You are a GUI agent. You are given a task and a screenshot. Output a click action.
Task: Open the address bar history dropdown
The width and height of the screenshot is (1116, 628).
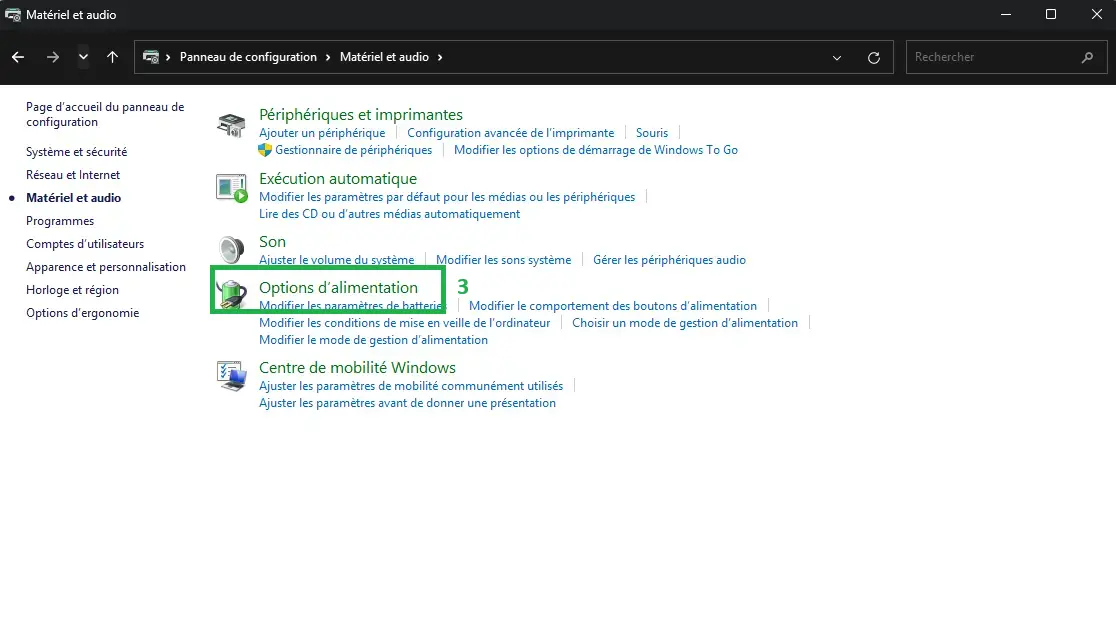point(837,58)
